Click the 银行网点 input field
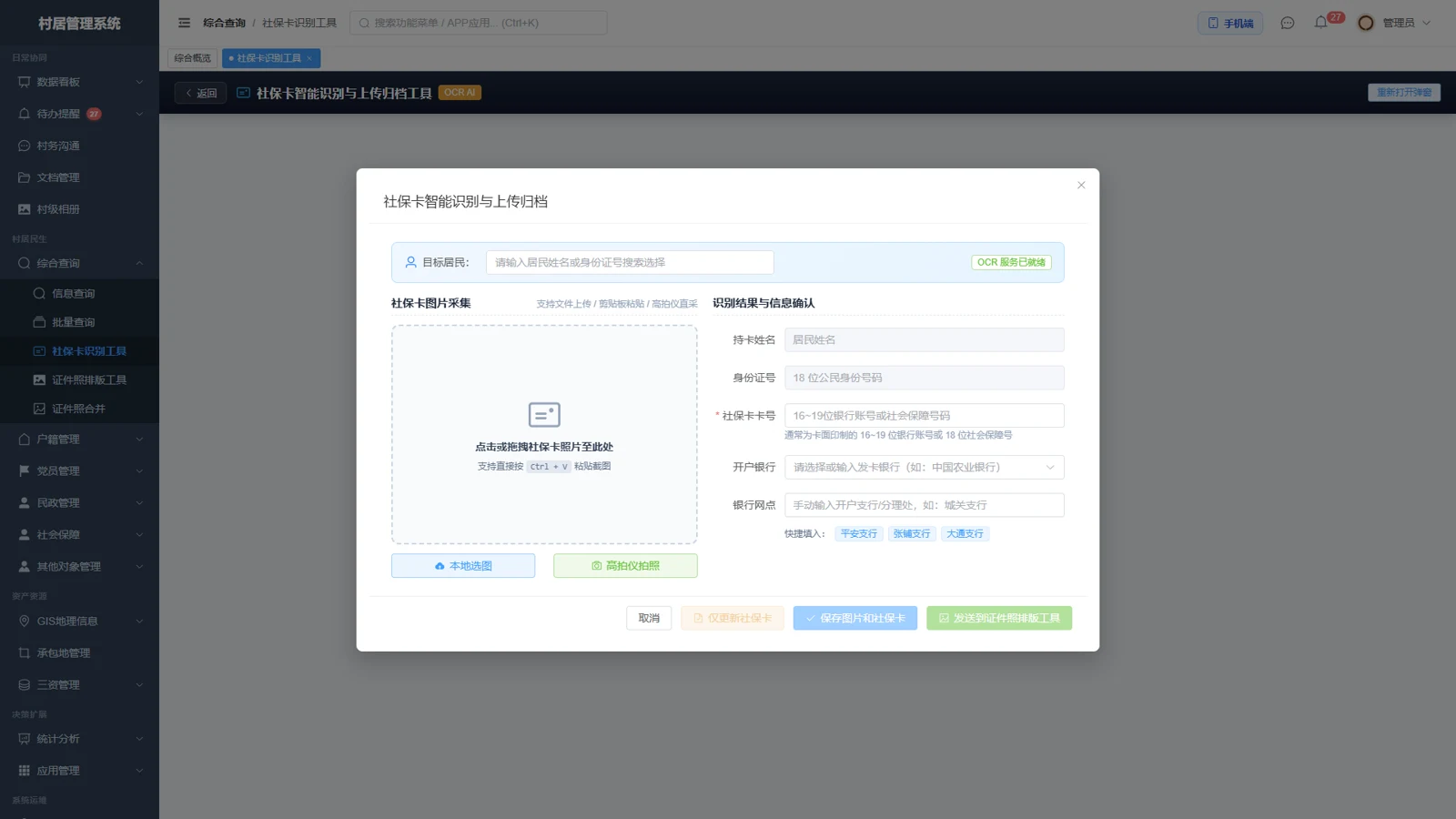Viewport: 1456px width, 819px height. pyautogui.click(x=924, y=505)
